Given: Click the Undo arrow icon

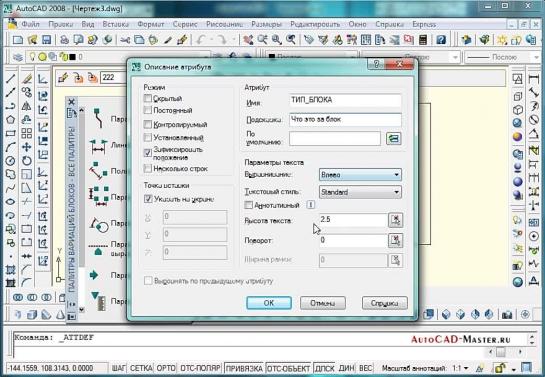Looking at the screenshot, I should click(x=201, y=40).
